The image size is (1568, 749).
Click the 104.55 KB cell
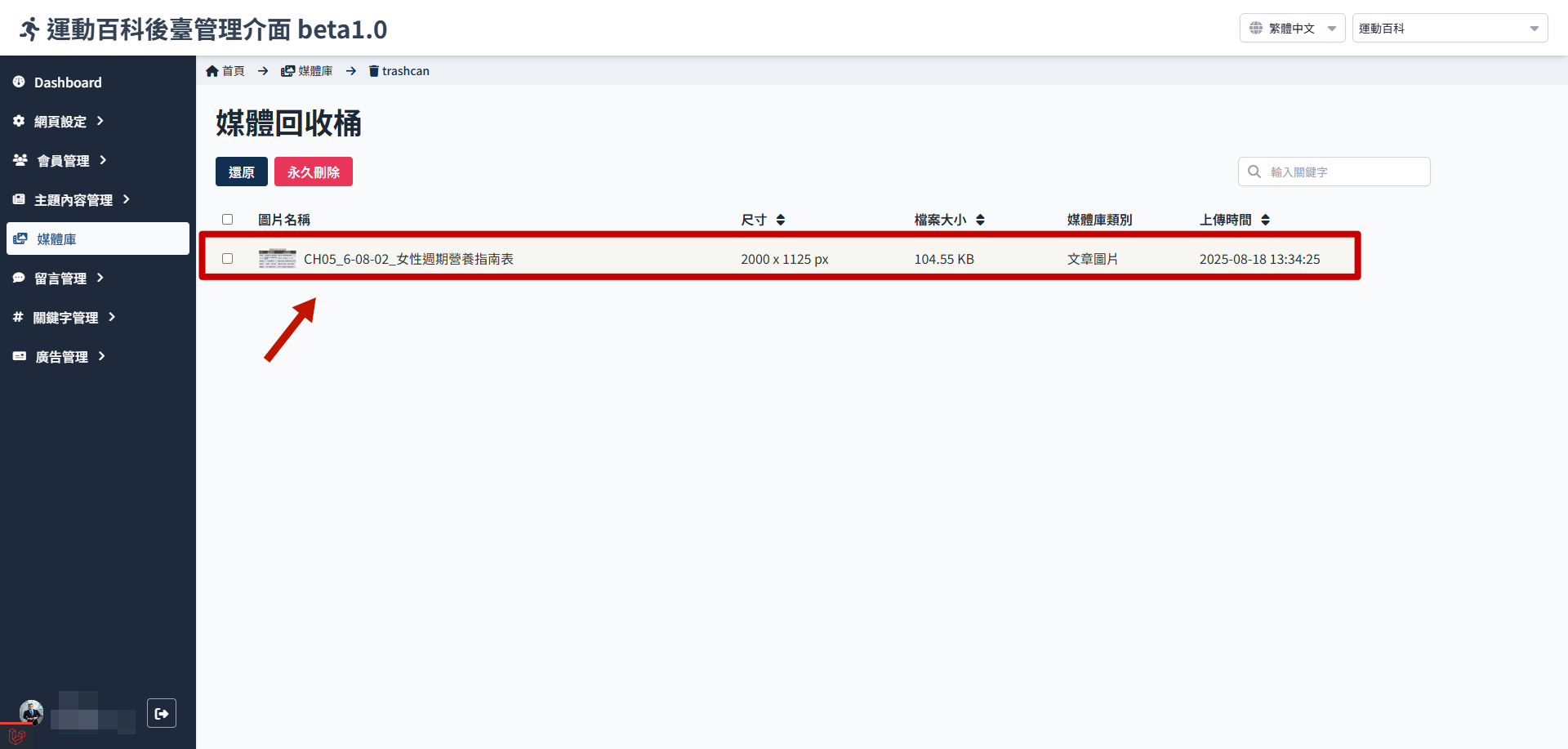point(944,259)
